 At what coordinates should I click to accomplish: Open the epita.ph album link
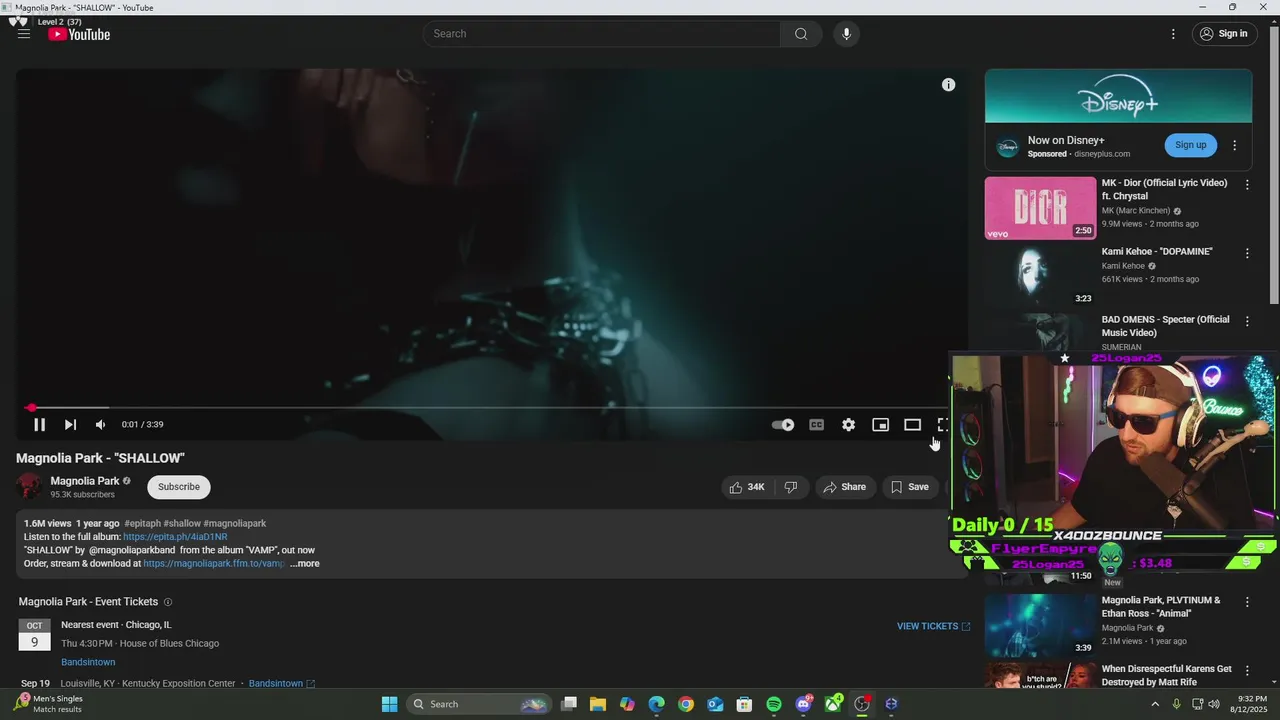tap(175, 537)
